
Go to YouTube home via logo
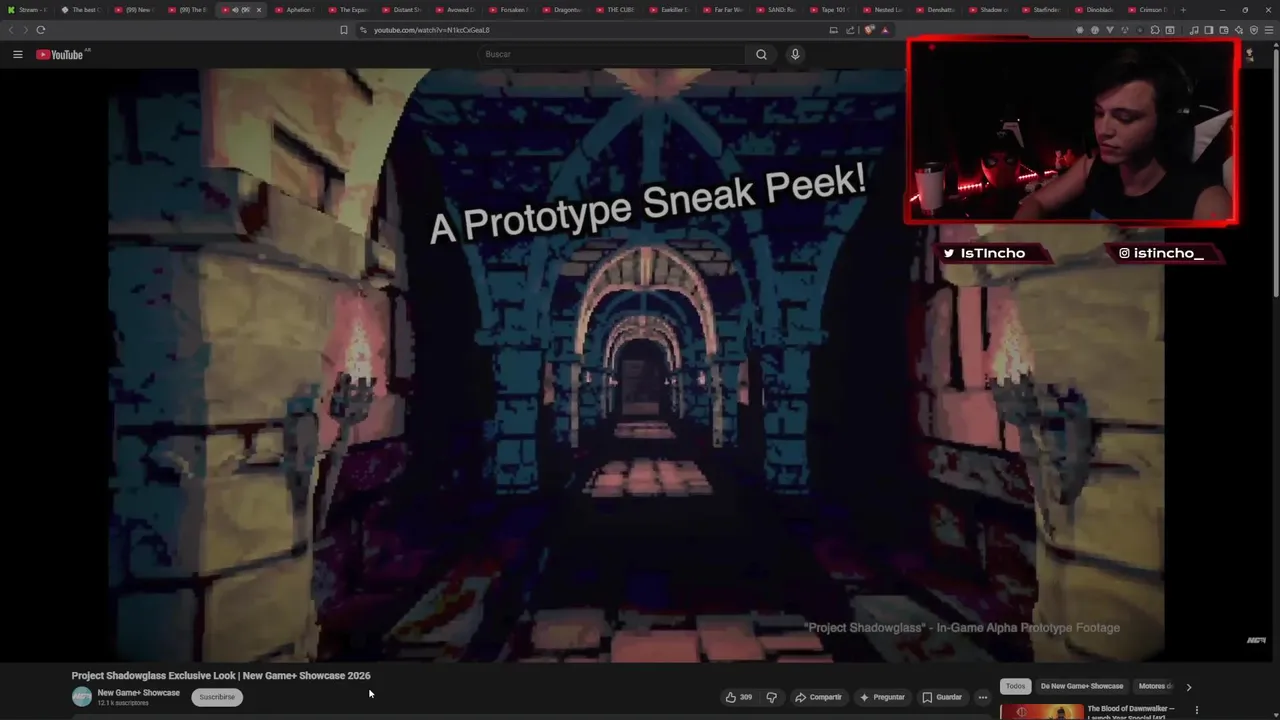pyautogui.click(x=62, y=54)
